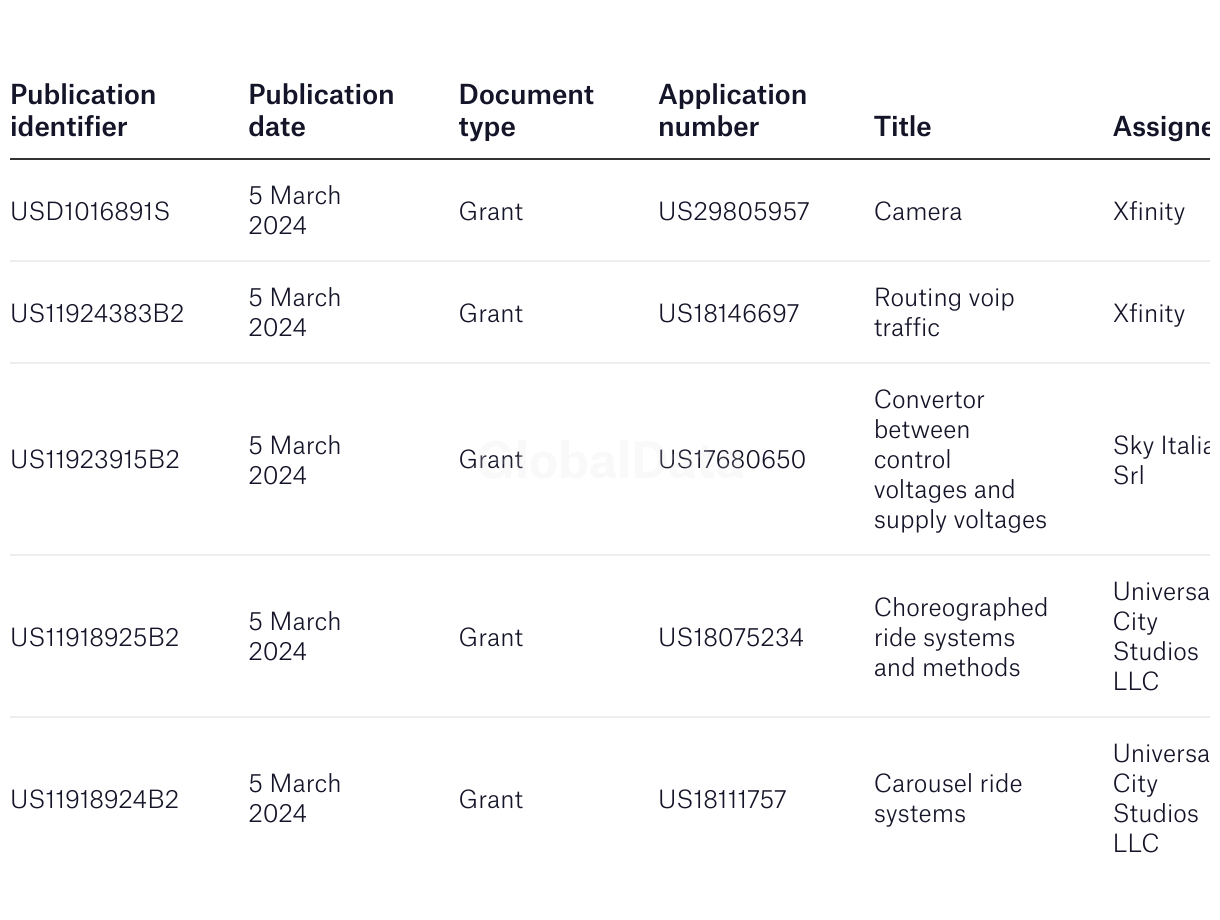Open the Routing voip traffic title

click(943, 312)
